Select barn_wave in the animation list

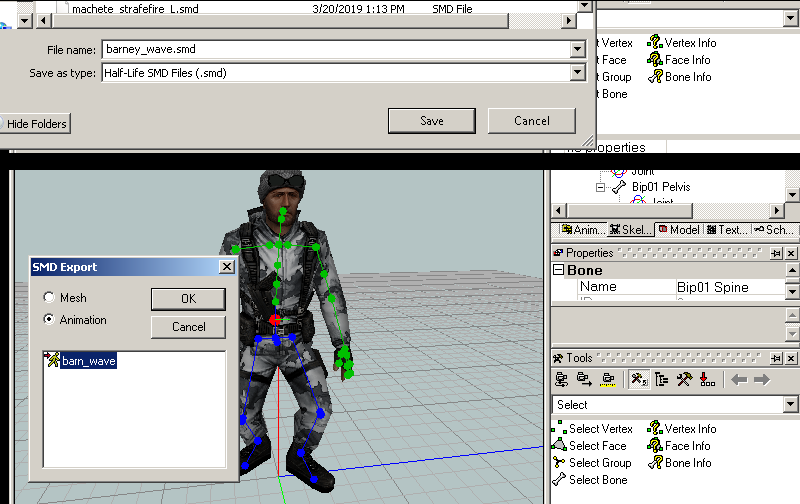point(88,361)
